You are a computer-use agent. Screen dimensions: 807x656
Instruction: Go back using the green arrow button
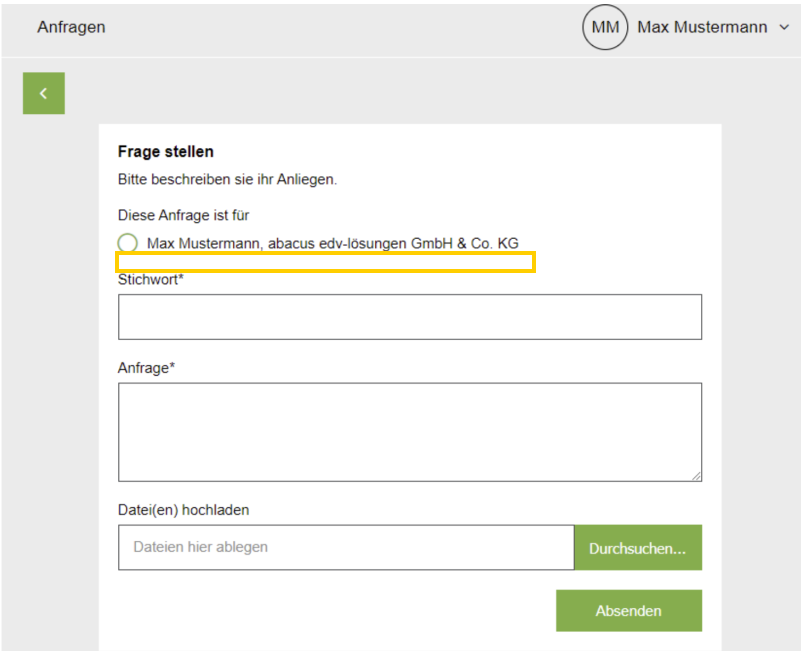[44, 93]
